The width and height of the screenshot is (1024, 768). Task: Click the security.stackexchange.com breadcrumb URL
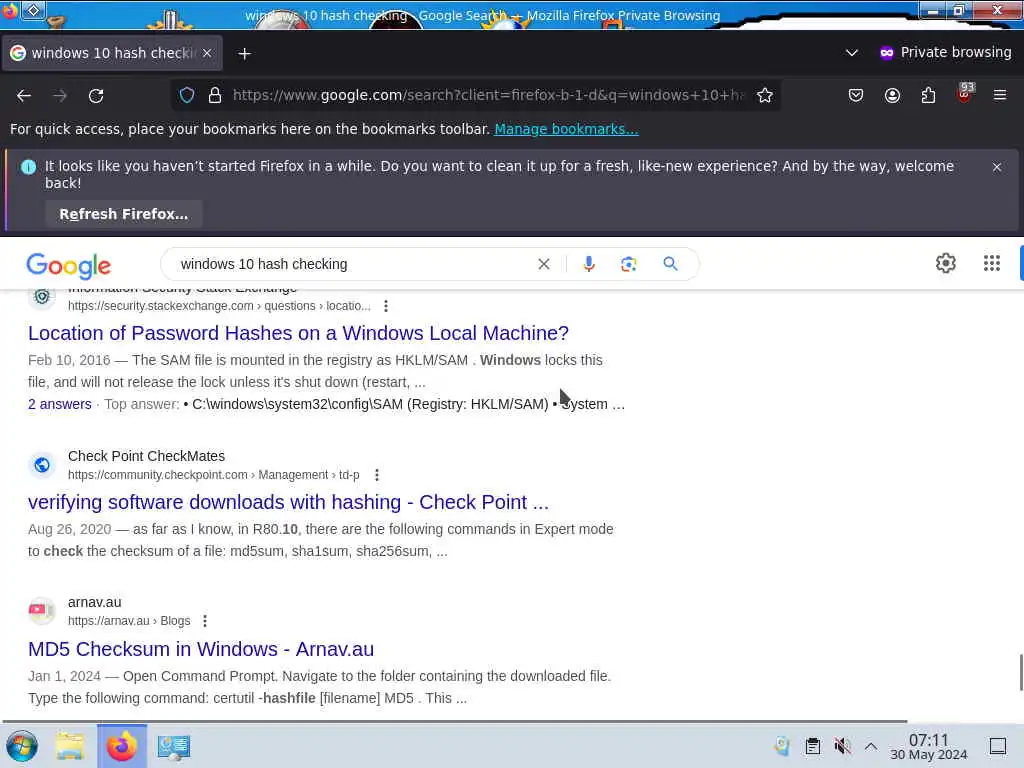219,306
